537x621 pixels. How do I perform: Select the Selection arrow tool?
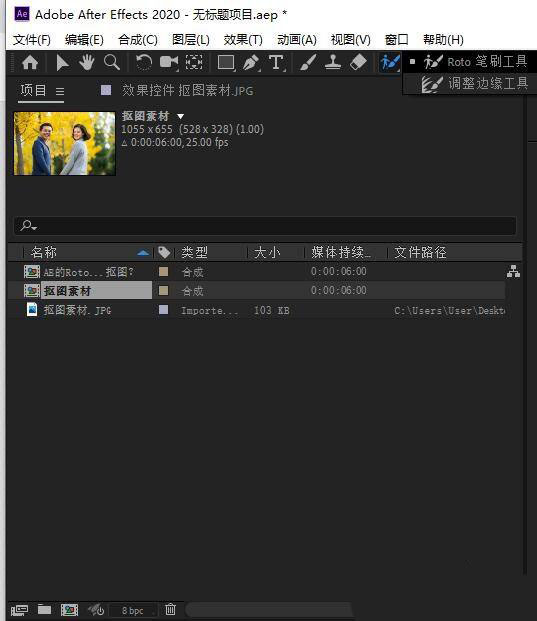pyautogui.click(x=62, y=63)
